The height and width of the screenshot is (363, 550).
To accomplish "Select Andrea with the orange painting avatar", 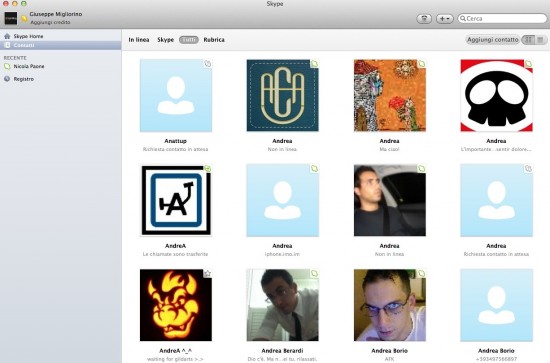I will pyautogui.click(x=390, y=95).
